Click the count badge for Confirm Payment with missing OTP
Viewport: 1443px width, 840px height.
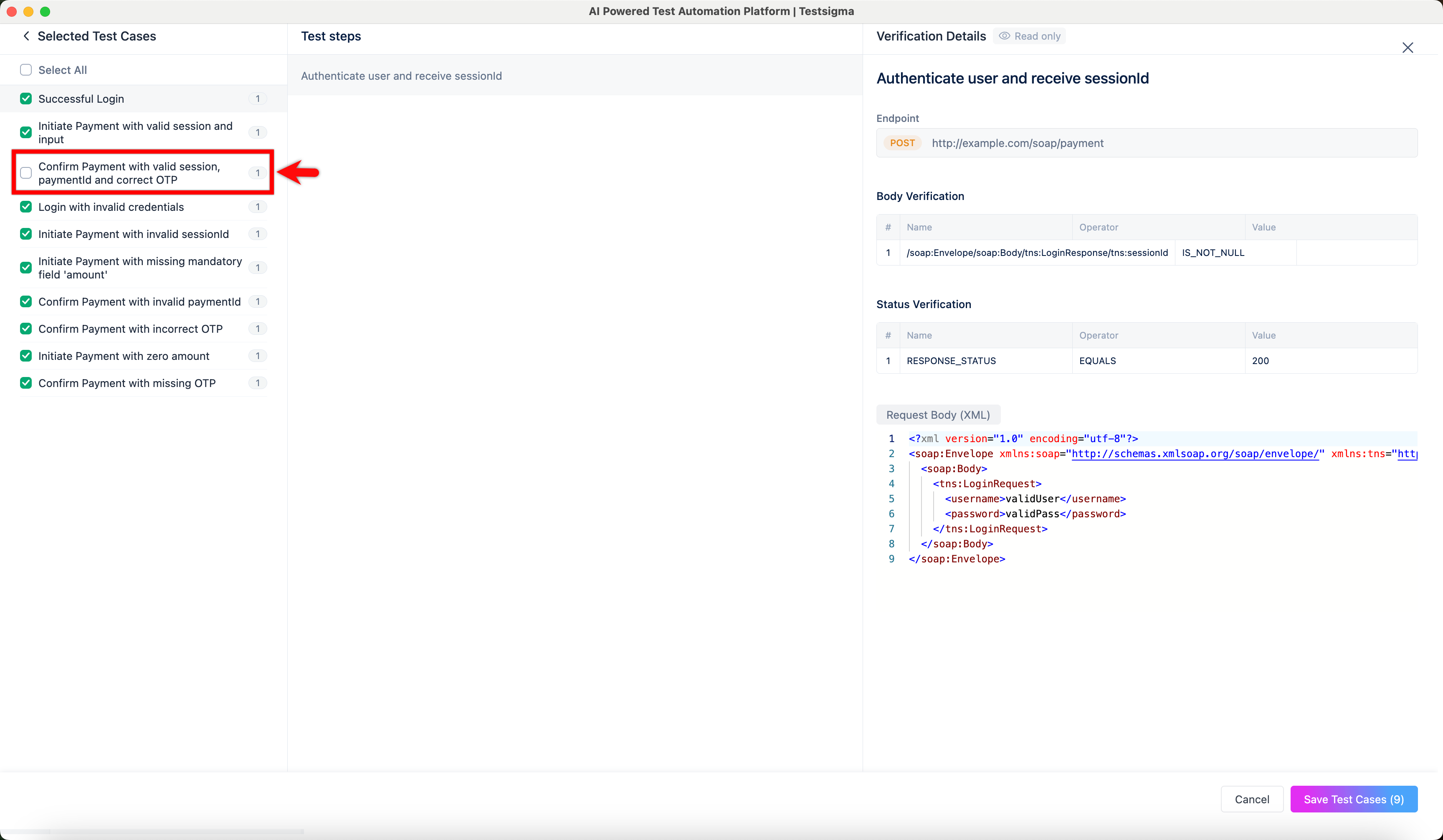click(x=258, y=383)
